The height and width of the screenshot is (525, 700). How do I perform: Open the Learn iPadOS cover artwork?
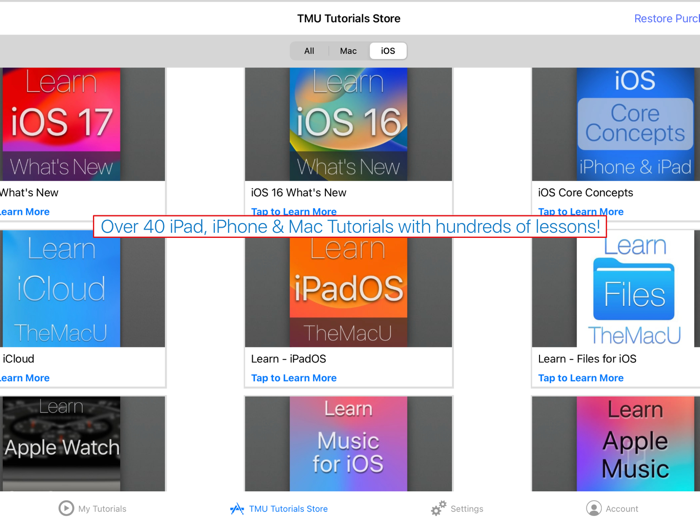point(349,292)
